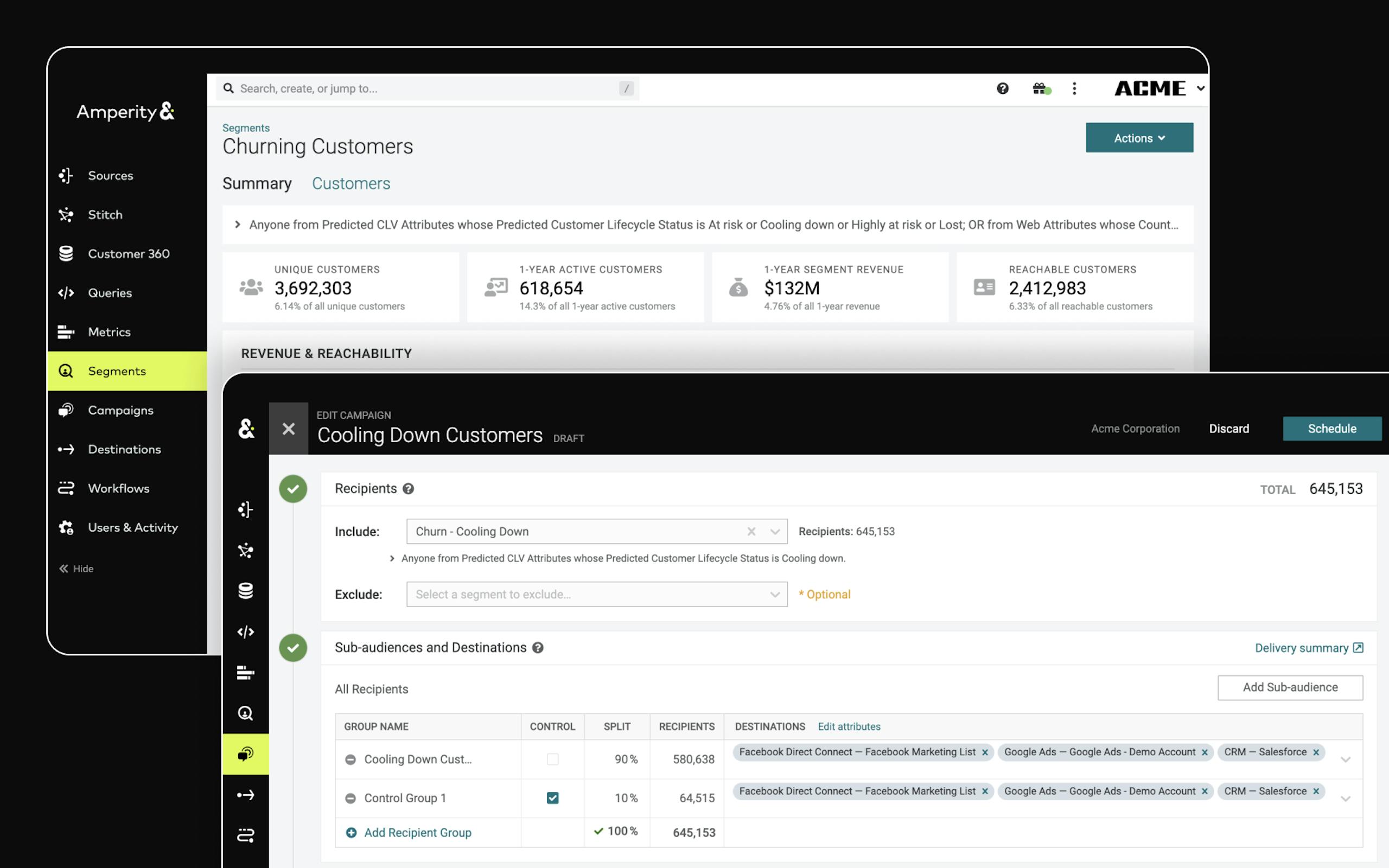The height and width of the screenshot is (868, 1389).
Task: Open the gift what's new icon
Action: click(x=1040, y=88)
